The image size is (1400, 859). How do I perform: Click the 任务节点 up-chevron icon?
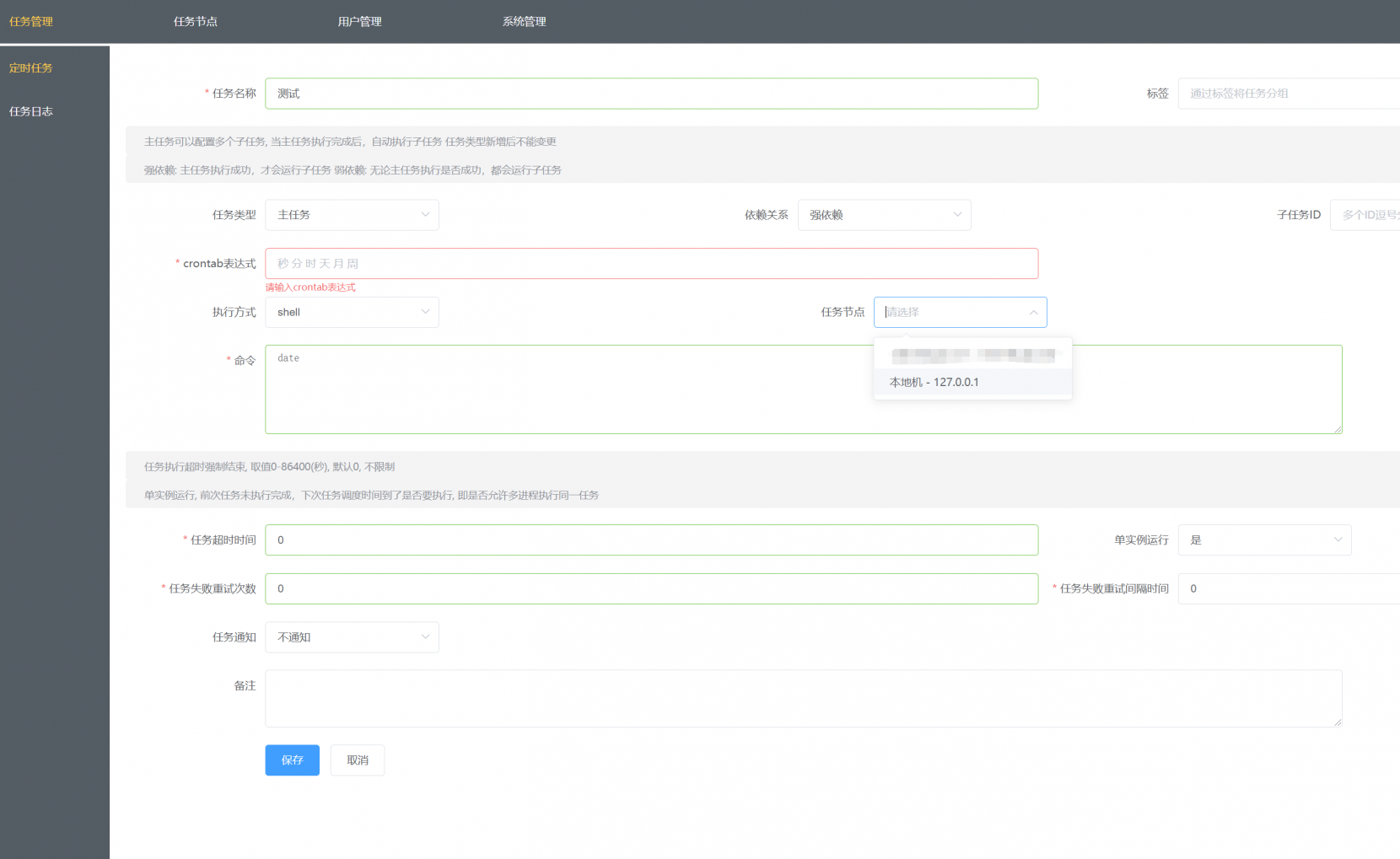tap(1033, 313)
